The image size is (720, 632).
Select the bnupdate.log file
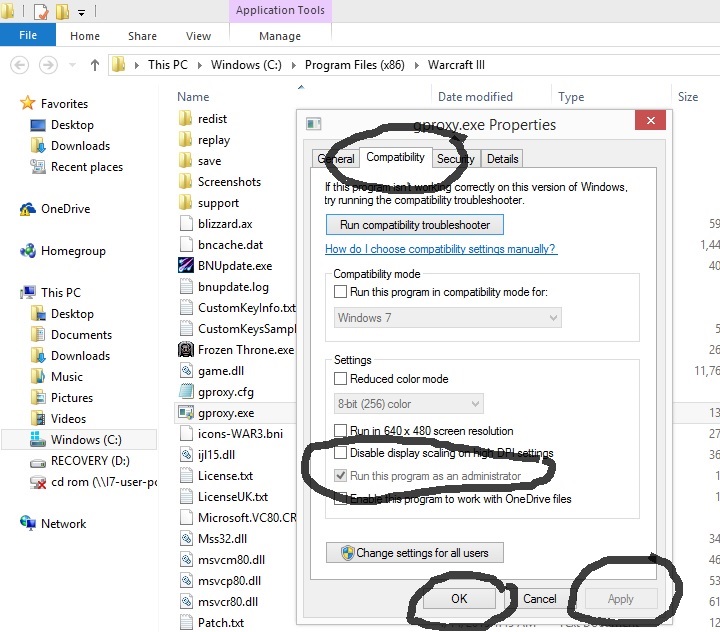[x=233, y=287]
